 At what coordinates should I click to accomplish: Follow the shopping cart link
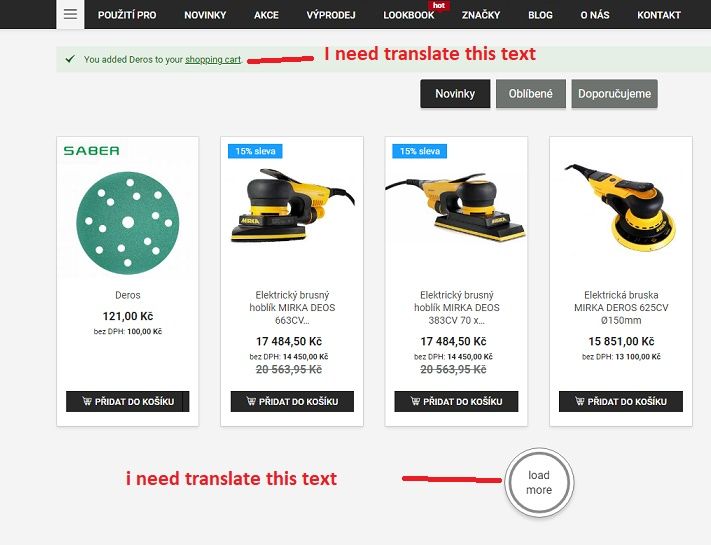click(213, 59)
